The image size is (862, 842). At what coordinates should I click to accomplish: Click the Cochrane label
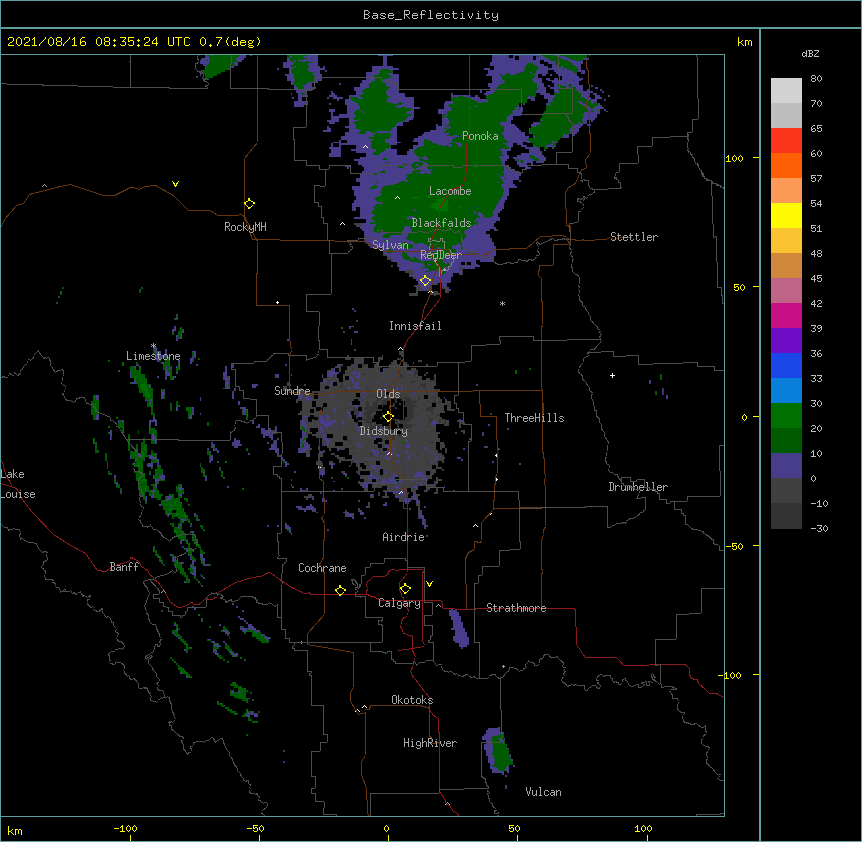click(322, 568)
